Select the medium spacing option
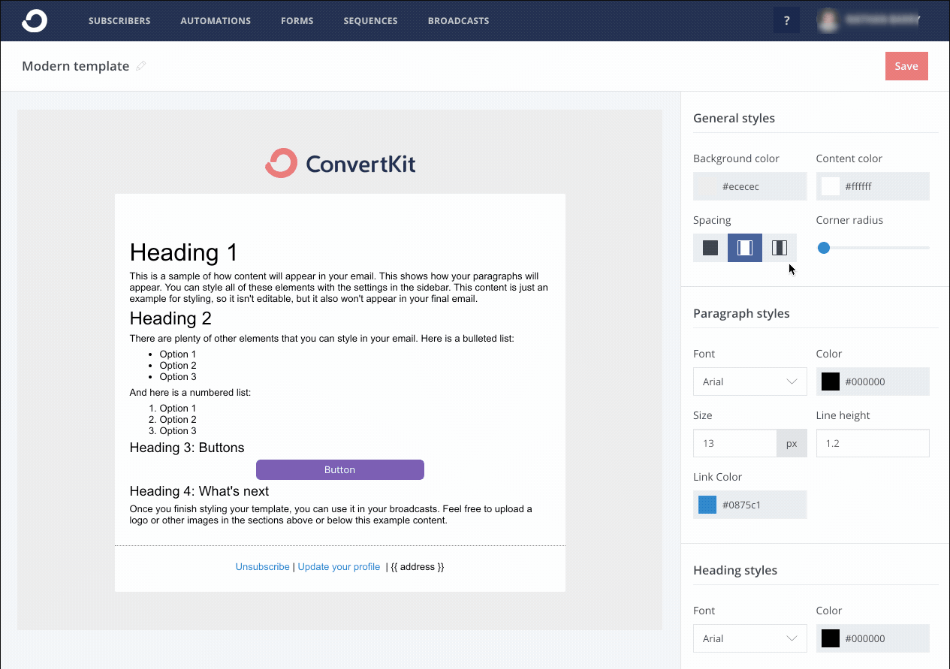The width and height of the screenshot is (950, 669). (x=745, y=247)
